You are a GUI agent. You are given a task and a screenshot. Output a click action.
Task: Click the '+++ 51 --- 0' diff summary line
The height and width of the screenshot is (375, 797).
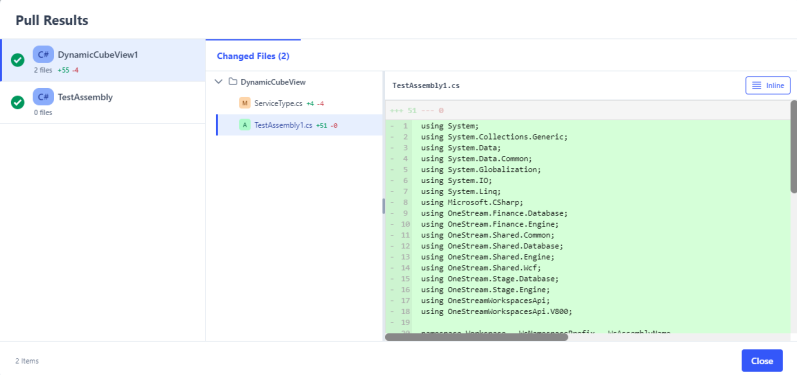pos(417,110)
